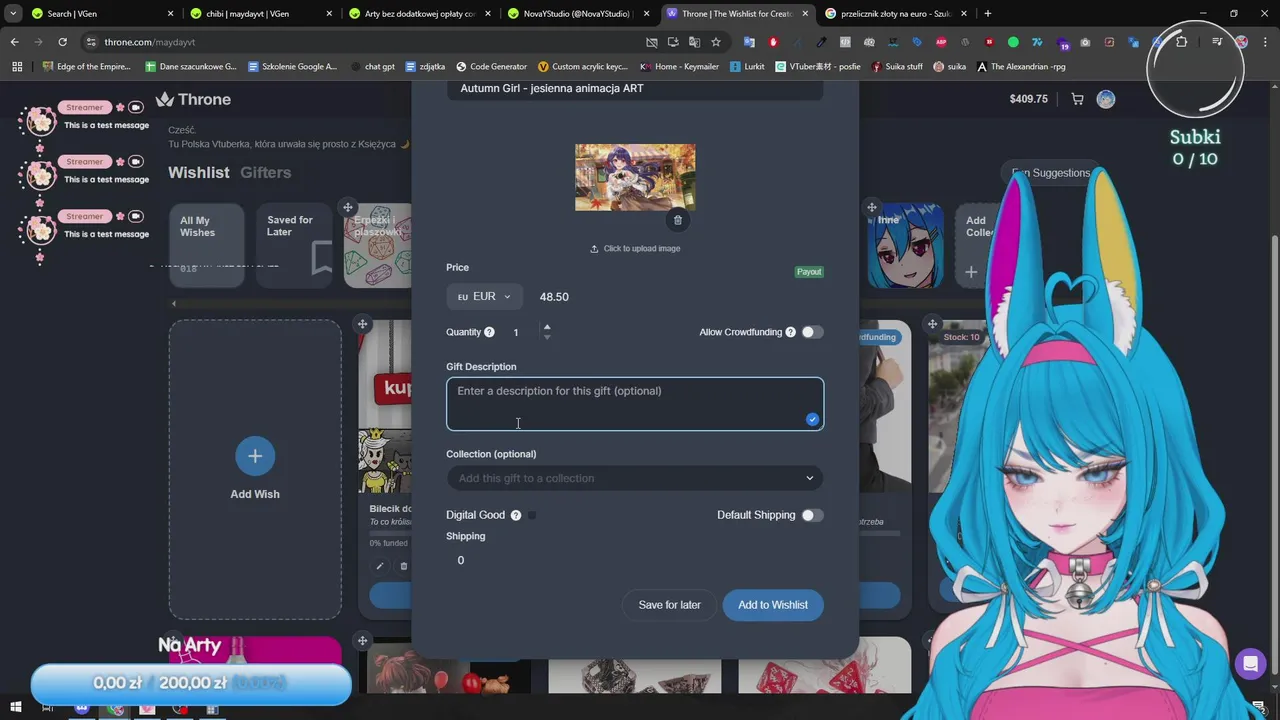This screenshot has width=1280, height=720.
Task: Increase quantity with the up arrow
Action: (547, 327)
